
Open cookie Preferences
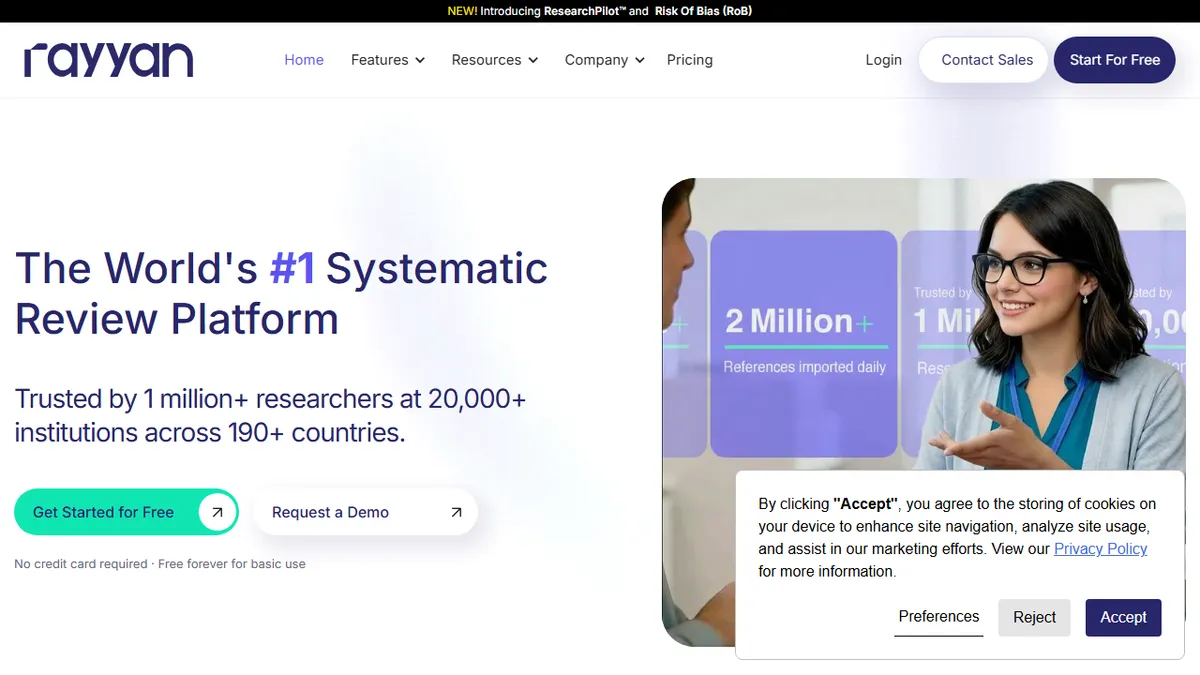coord(938,617)
